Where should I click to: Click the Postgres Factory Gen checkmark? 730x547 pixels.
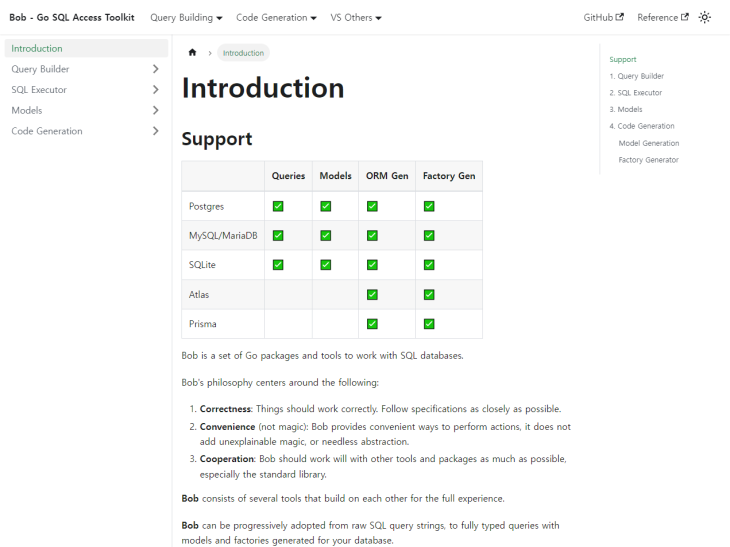429,206
